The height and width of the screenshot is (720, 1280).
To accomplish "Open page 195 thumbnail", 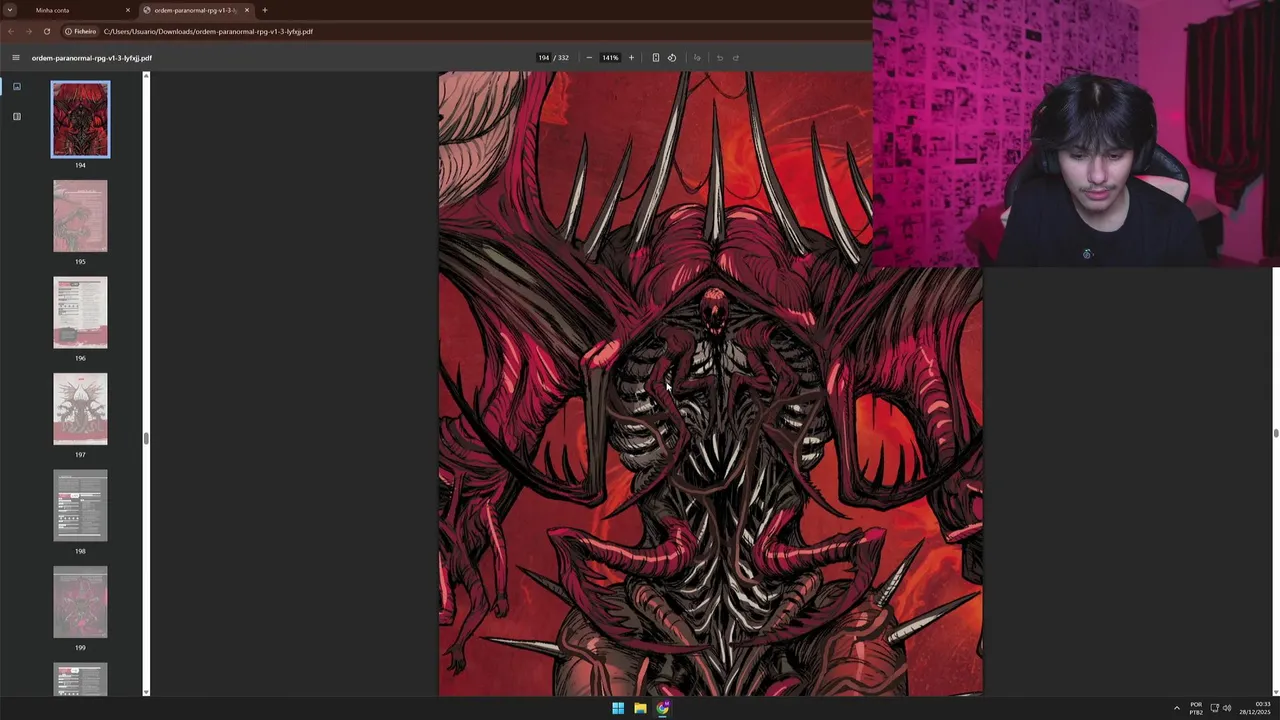I will click(x=81, y=216).
